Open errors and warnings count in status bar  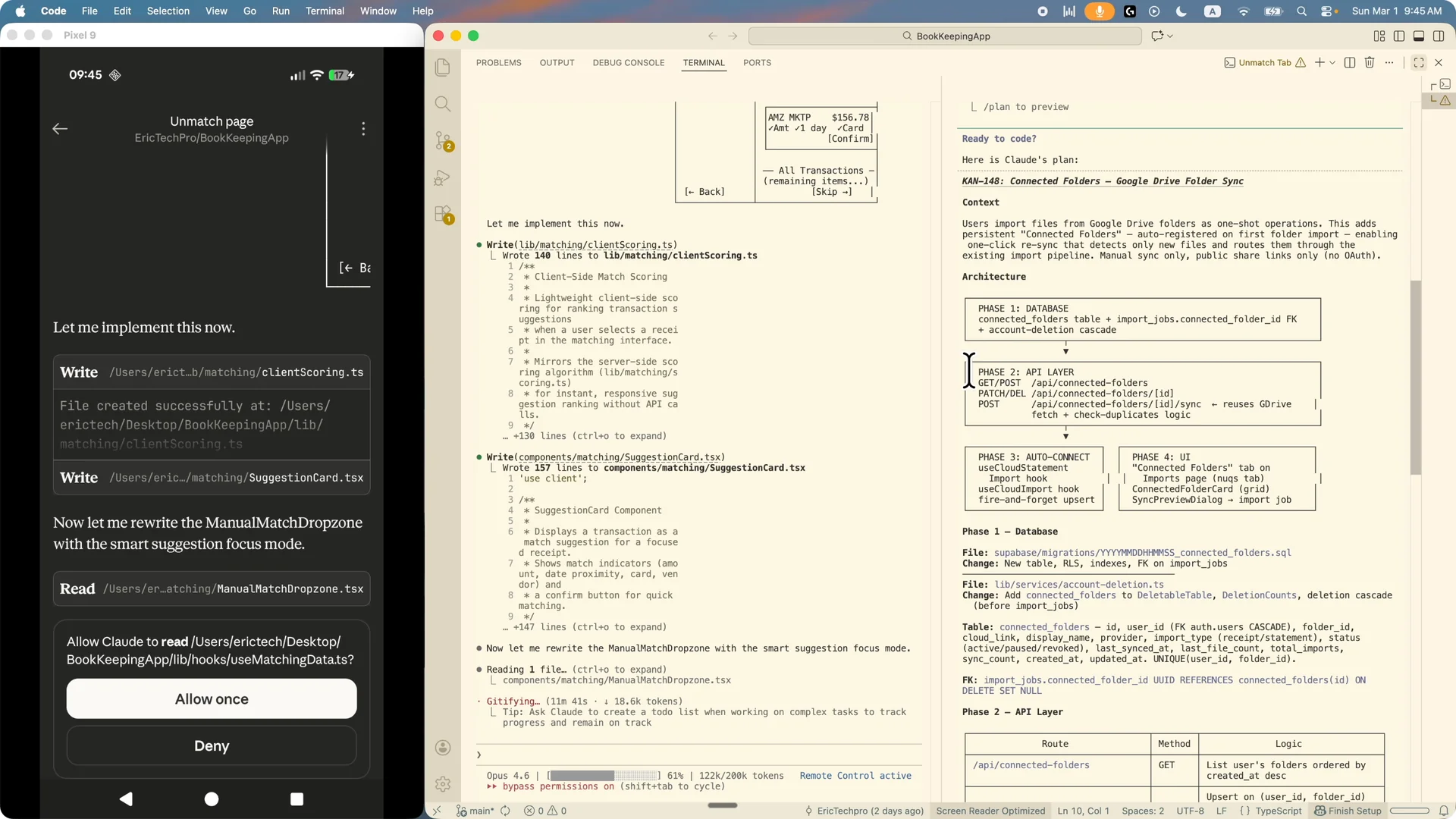[545, 811]
